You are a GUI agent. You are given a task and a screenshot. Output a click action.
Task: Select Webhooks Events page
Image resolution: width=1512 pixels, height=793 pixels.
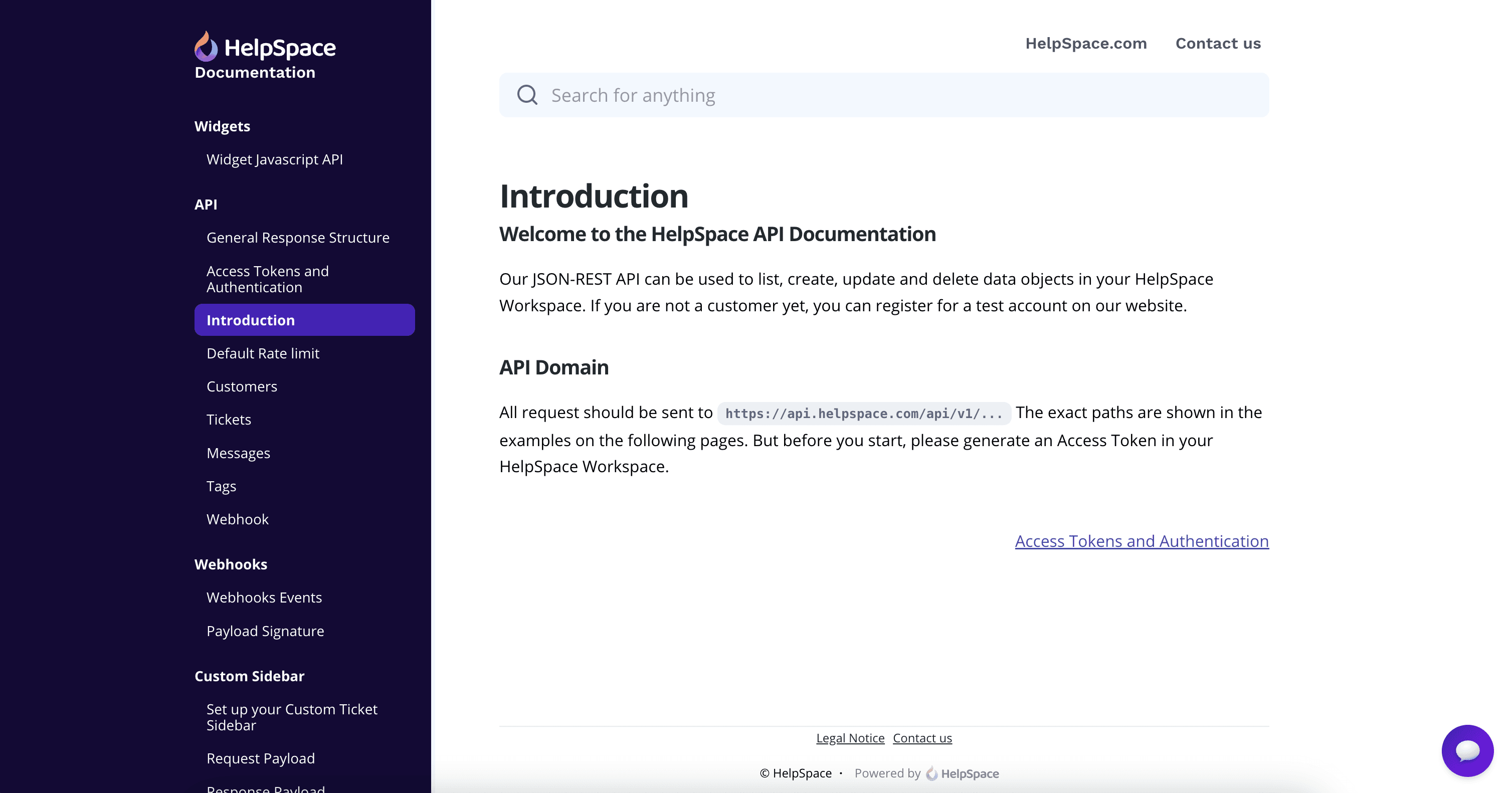tap(264, 598)
